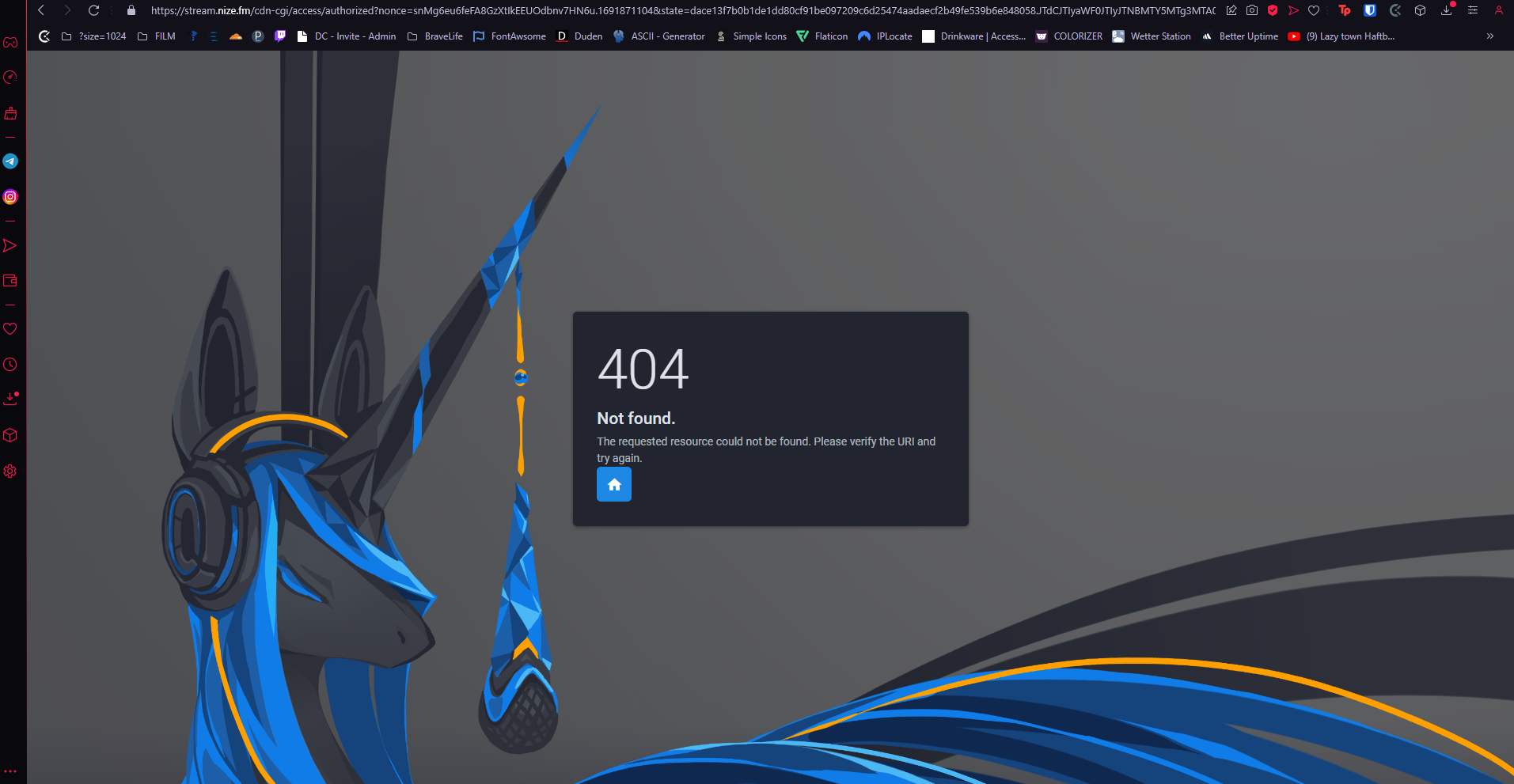This screenshot has width=1514, height=784.
Task: Open the BraveLife bookmarks folder
Action: [x=435, y=36]
